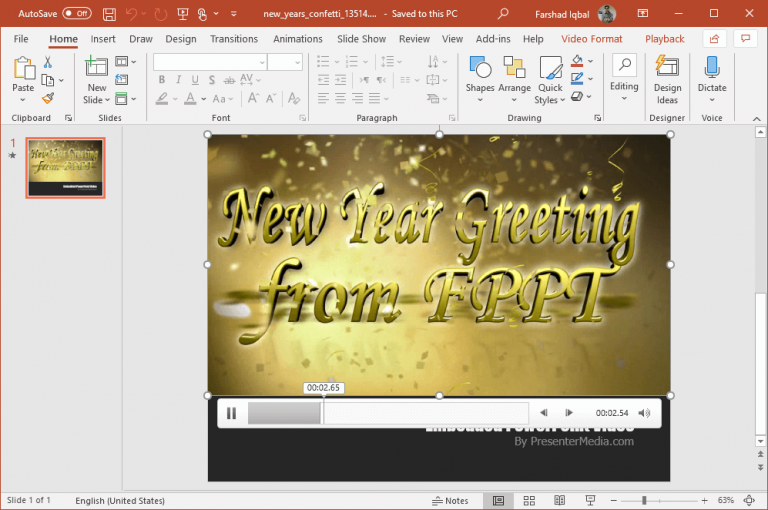
Task: Click Fit slide to window icon
Action: pos(749,501)
